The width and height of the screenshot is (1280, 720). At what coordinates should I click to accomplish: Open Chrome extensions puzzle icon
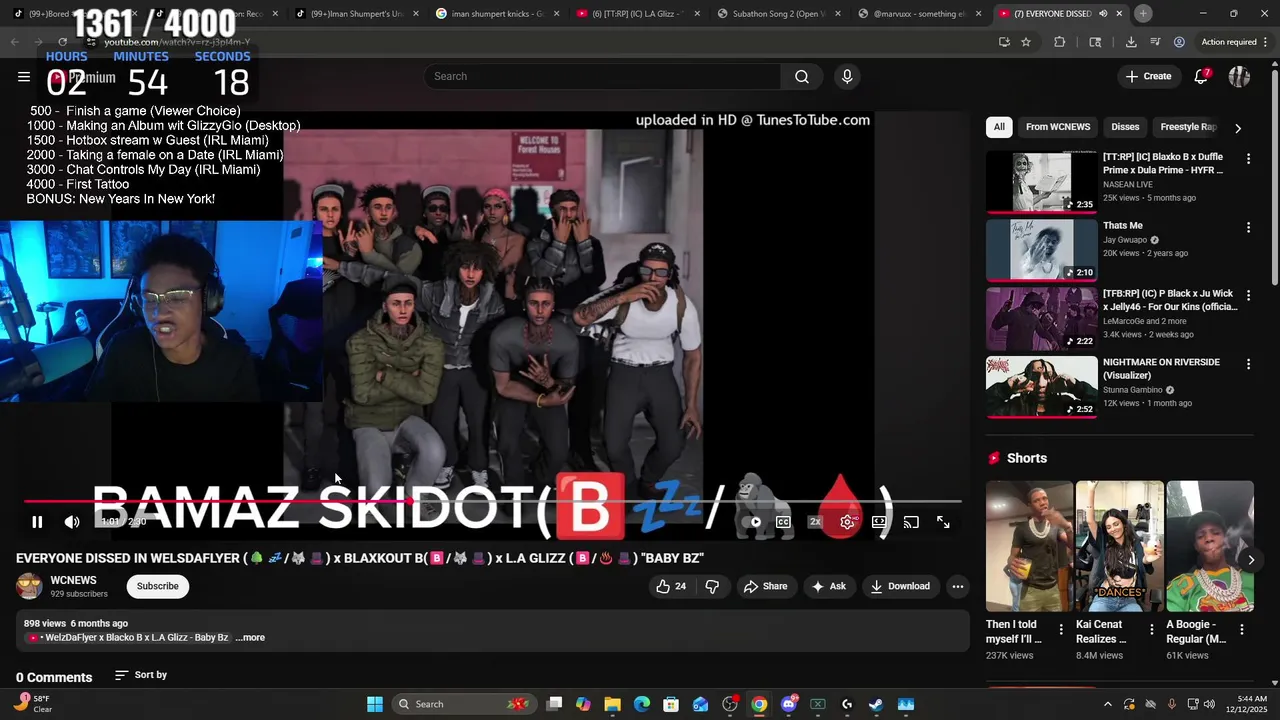[1060, 42]
